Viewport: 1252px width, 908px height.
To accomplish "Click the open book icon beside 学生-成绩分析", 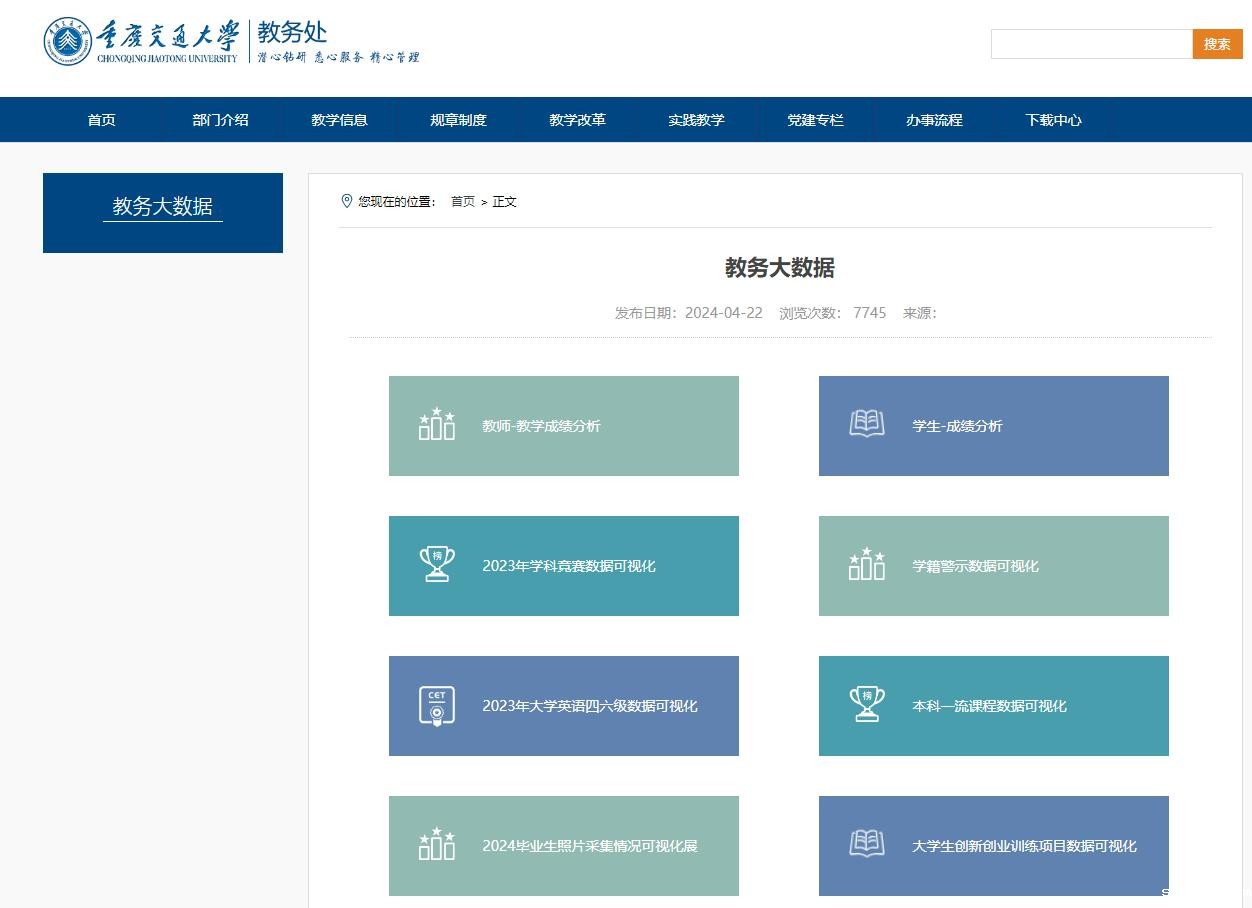I will [x=867, y=424].
